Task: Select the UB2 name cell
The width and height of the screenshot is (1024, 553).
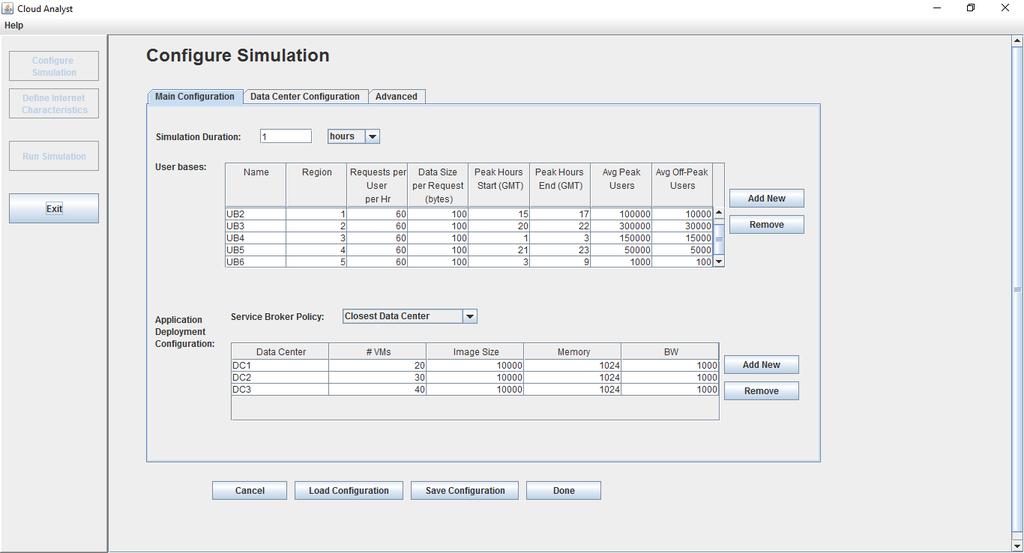Action: tap(255, 214)
